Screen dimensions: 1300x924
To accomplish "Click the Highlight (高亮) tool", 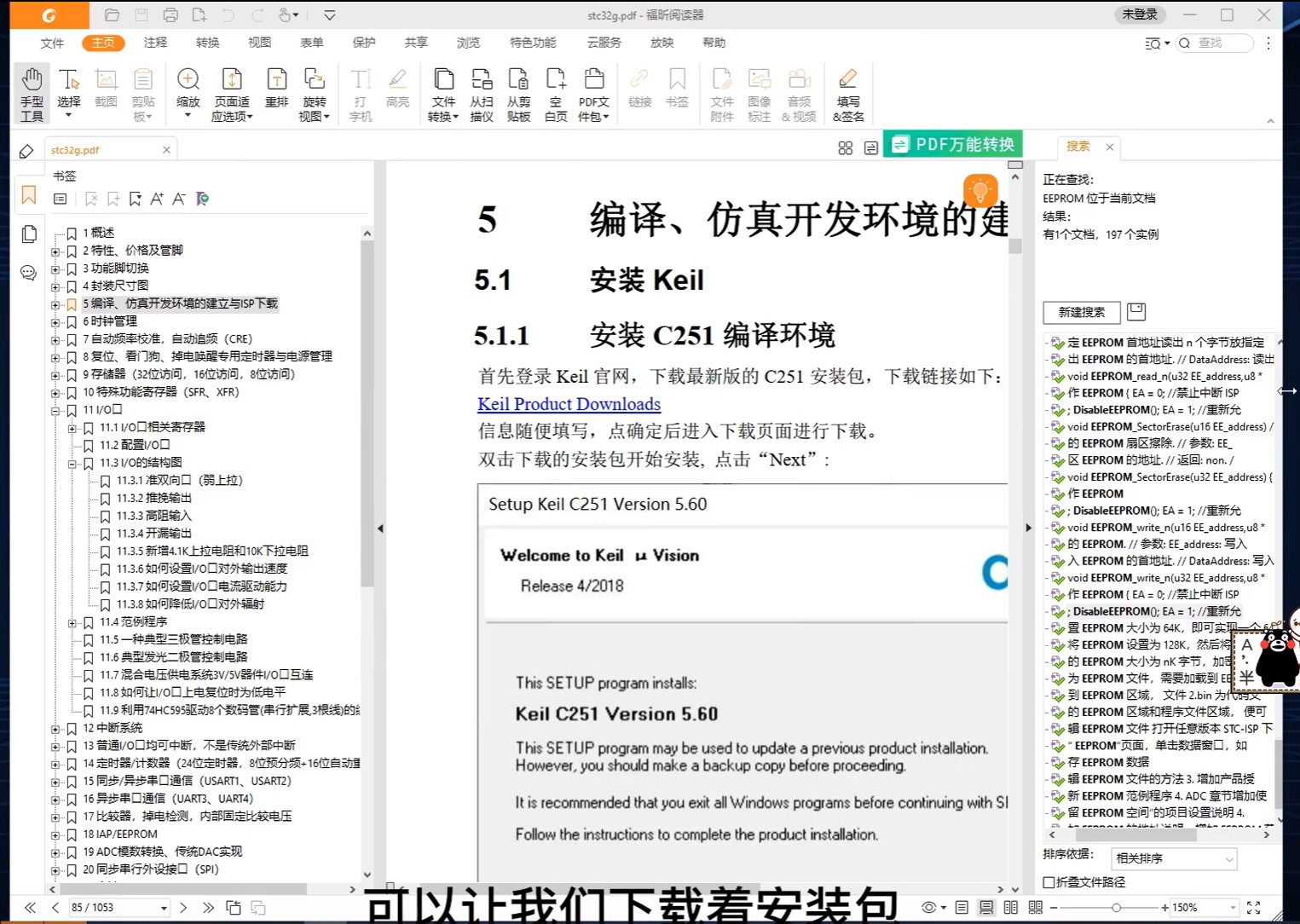I will 397,88.
